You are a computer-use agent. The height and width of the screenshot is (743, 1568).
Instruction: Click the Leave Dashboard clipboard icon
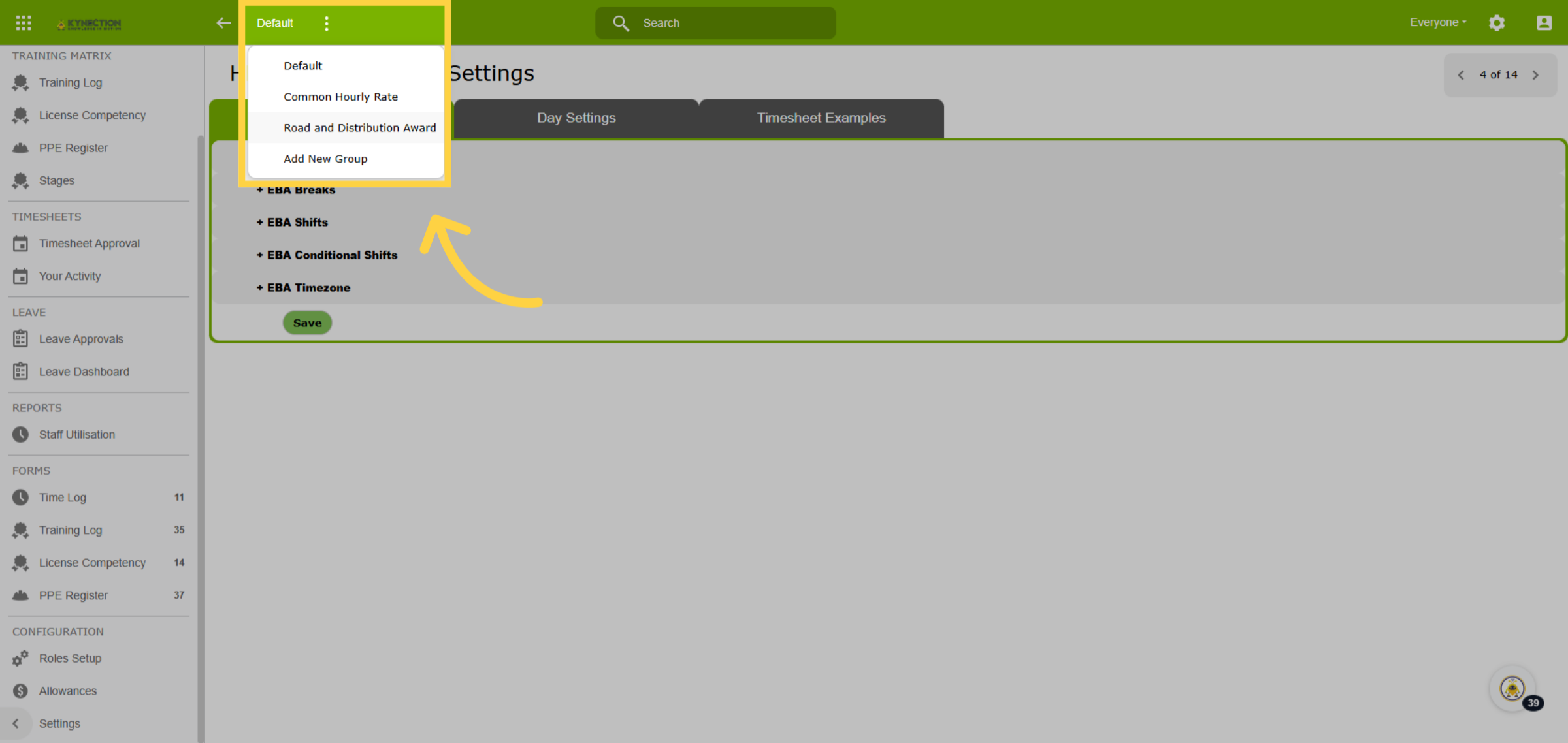tap(20, 371)
